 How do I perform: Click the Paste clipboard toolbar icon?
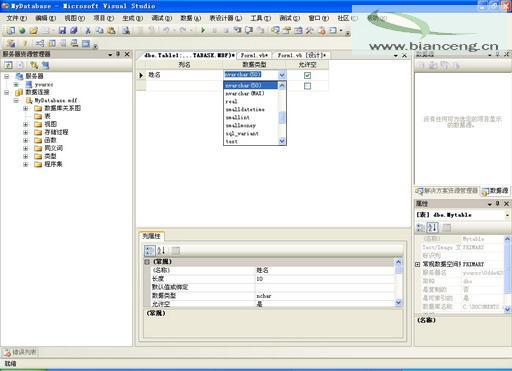pyautogui.click(x=111, y=31)
